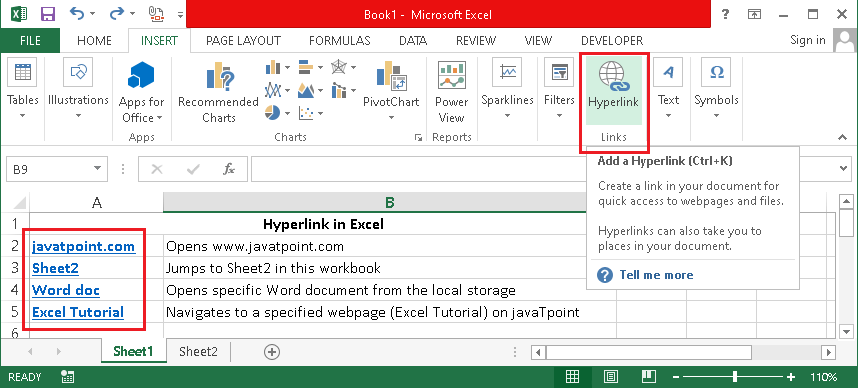This screenshot has width=858, height=388.
Task: Open the FORMULAS ribbon tab
Action: pyautogui.click(x=339, y=40)
